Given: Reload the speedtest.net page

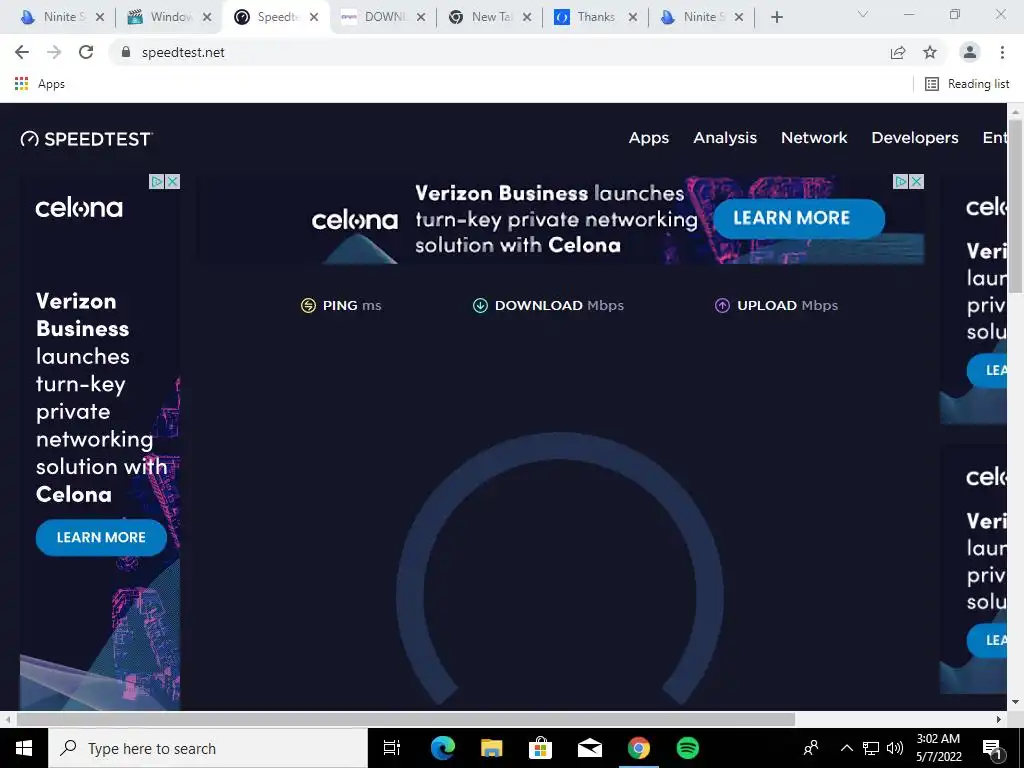Looking at the screenshot, I should click(x=86, y=52).
